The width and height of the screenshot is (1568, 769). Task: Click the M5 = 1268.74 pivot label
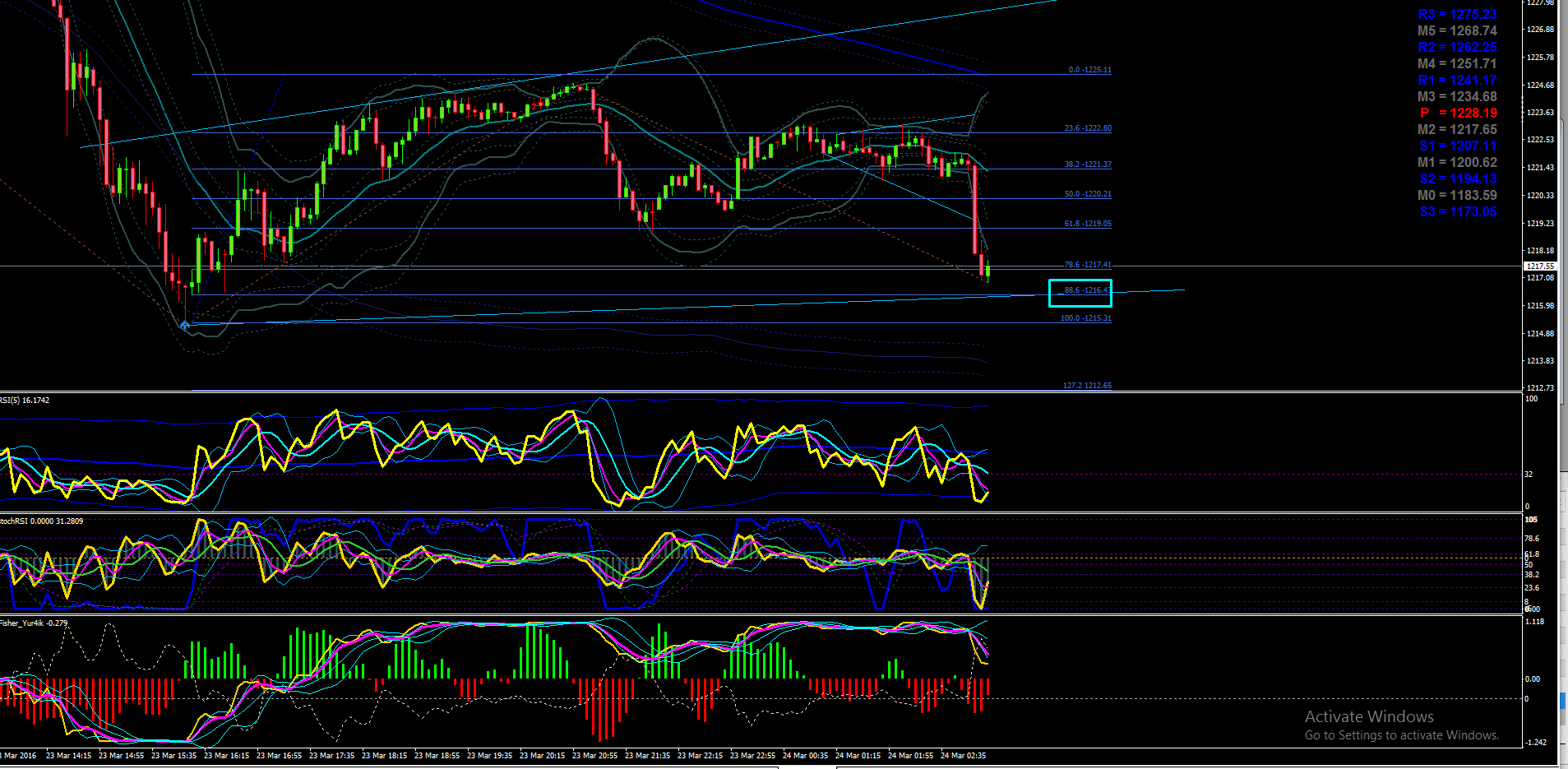1457,31
